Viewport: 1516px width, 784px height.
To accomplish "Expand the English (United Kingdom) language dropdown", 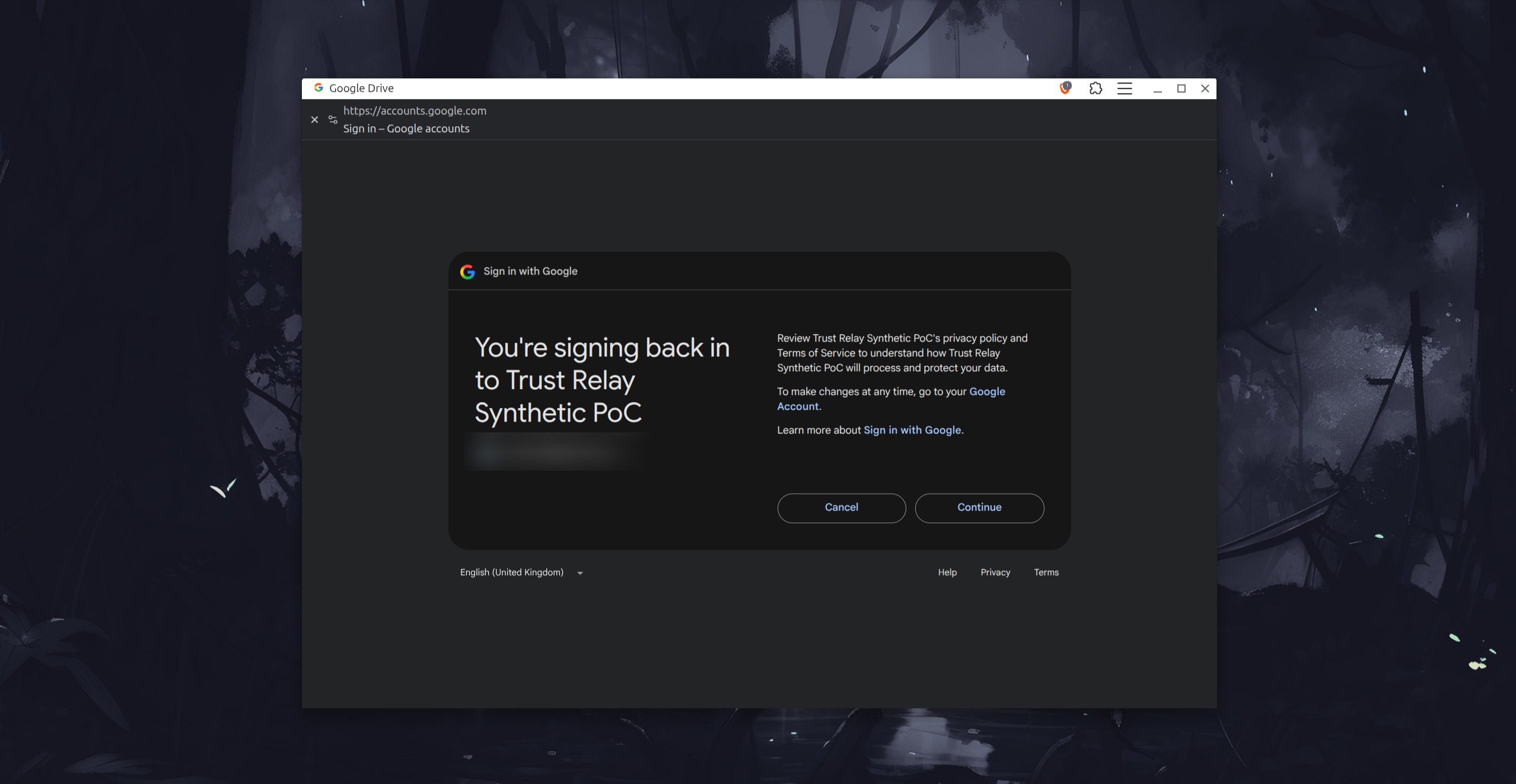I will pyautogui.click(x=522, y=572).
